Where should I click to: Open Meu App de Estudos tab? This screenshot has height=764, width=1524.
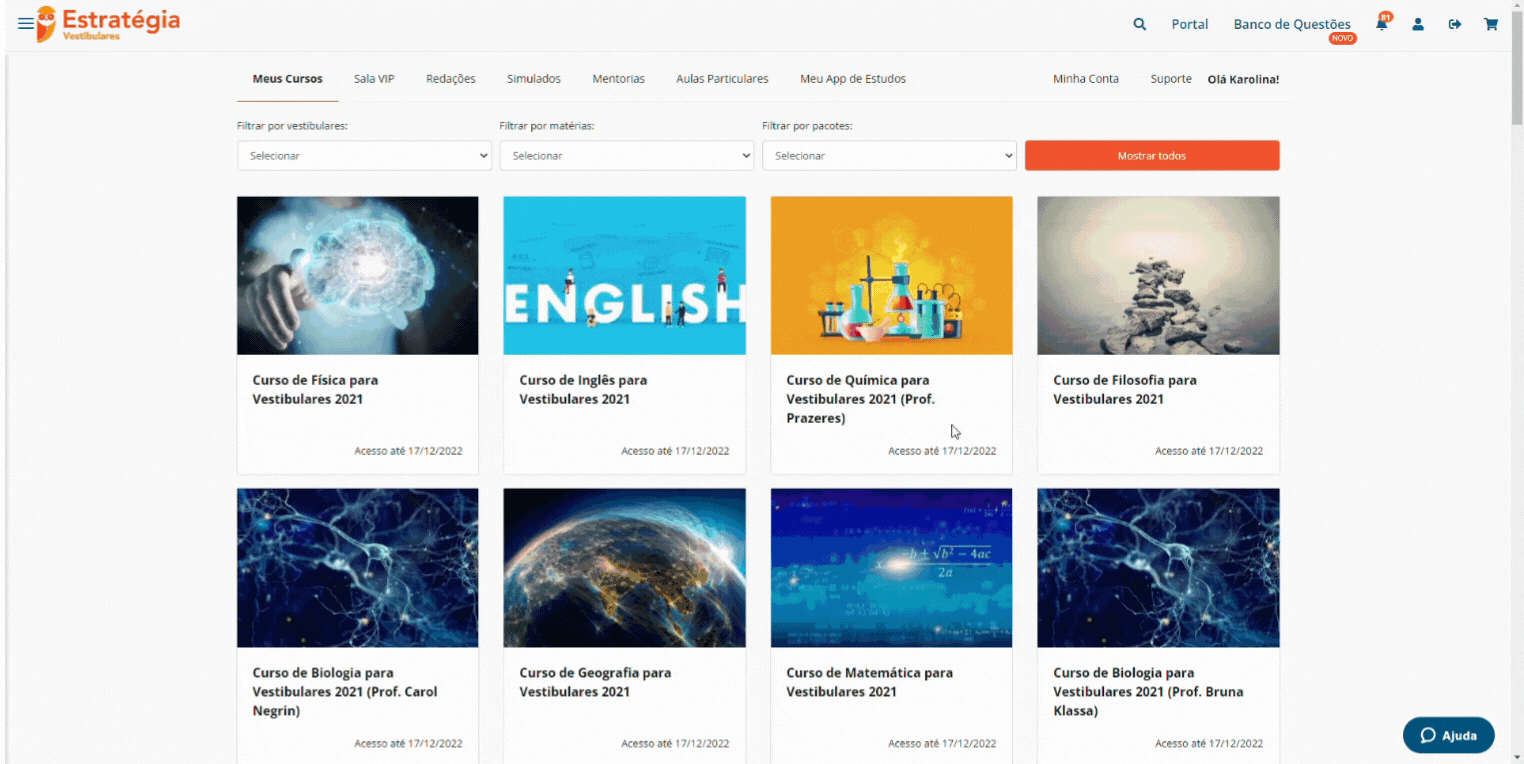coord(853,79)
